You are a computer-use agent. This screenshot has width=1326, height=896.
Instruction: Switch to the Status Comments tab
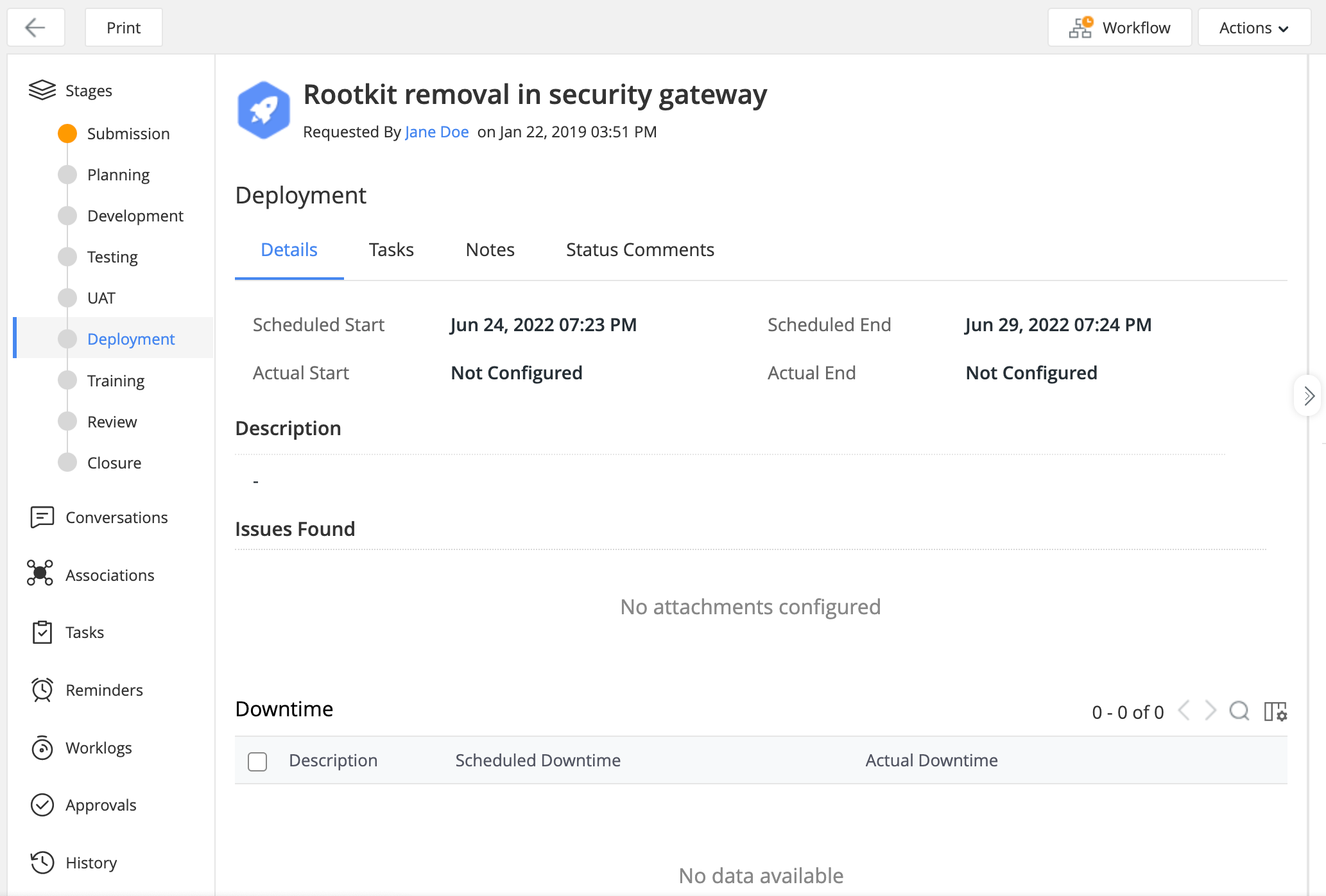click(639, 250)
